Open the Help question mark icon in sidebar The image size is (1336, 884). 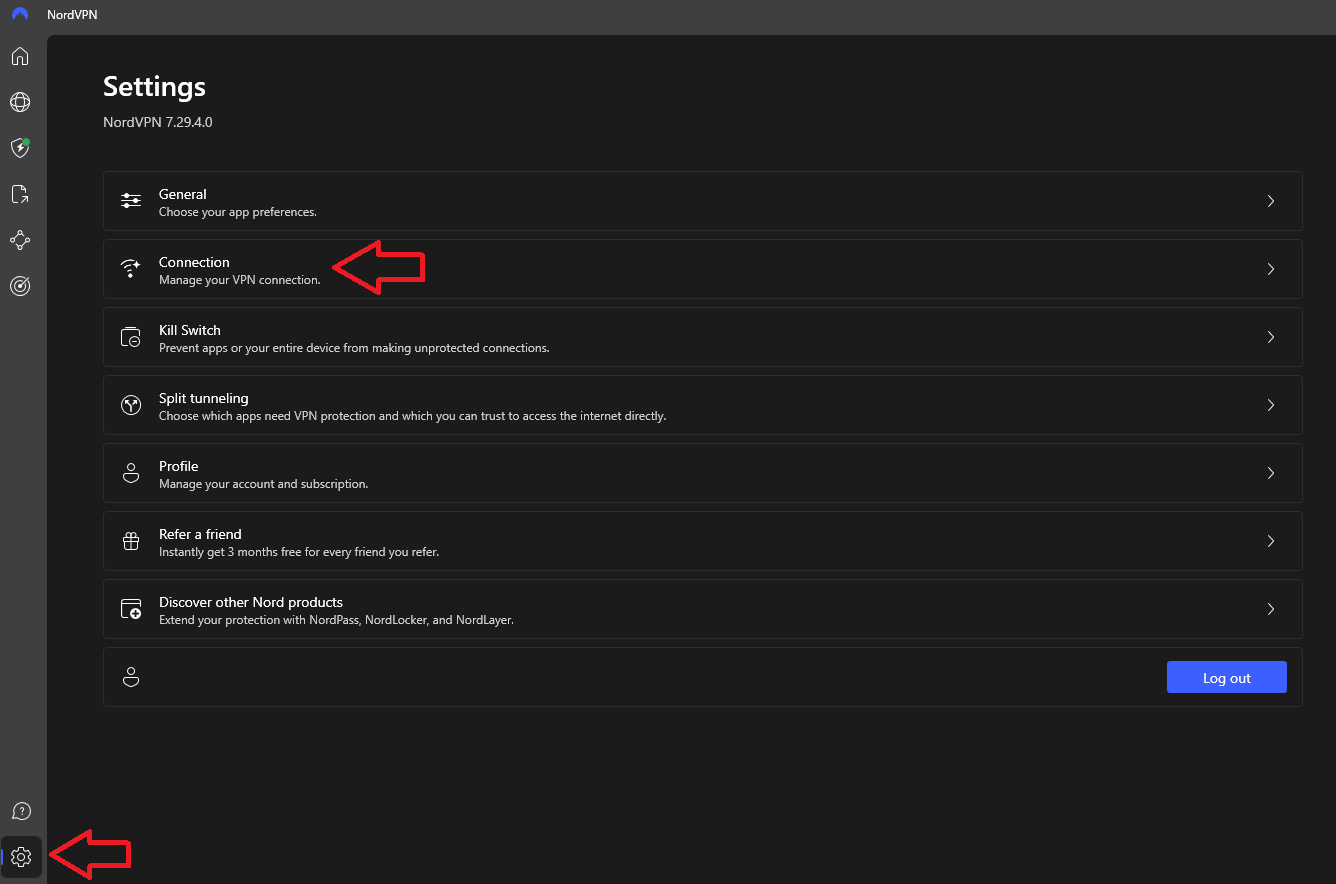21,811
